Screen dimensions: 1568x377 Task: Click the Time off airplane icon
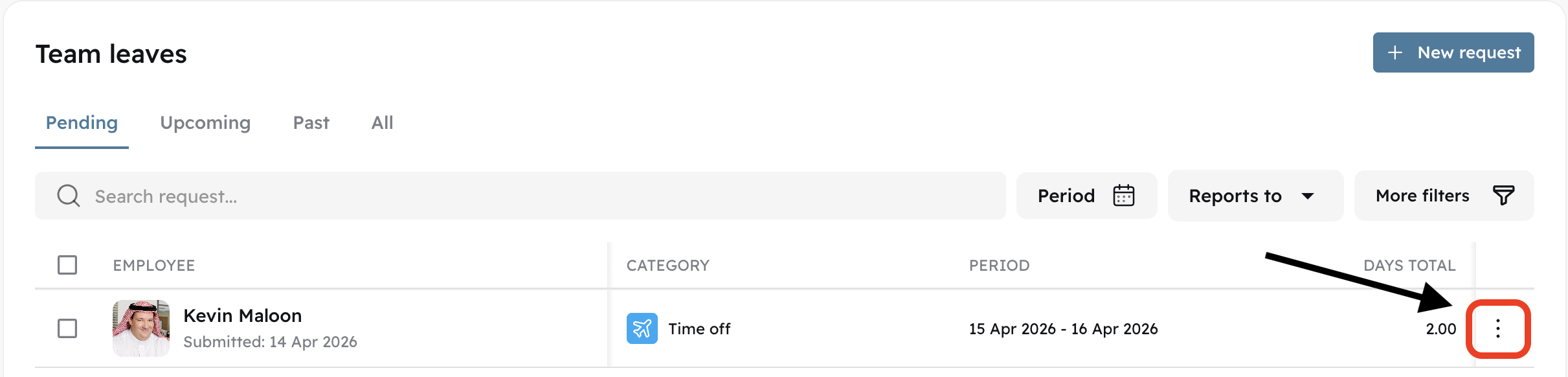coord(642,329)
